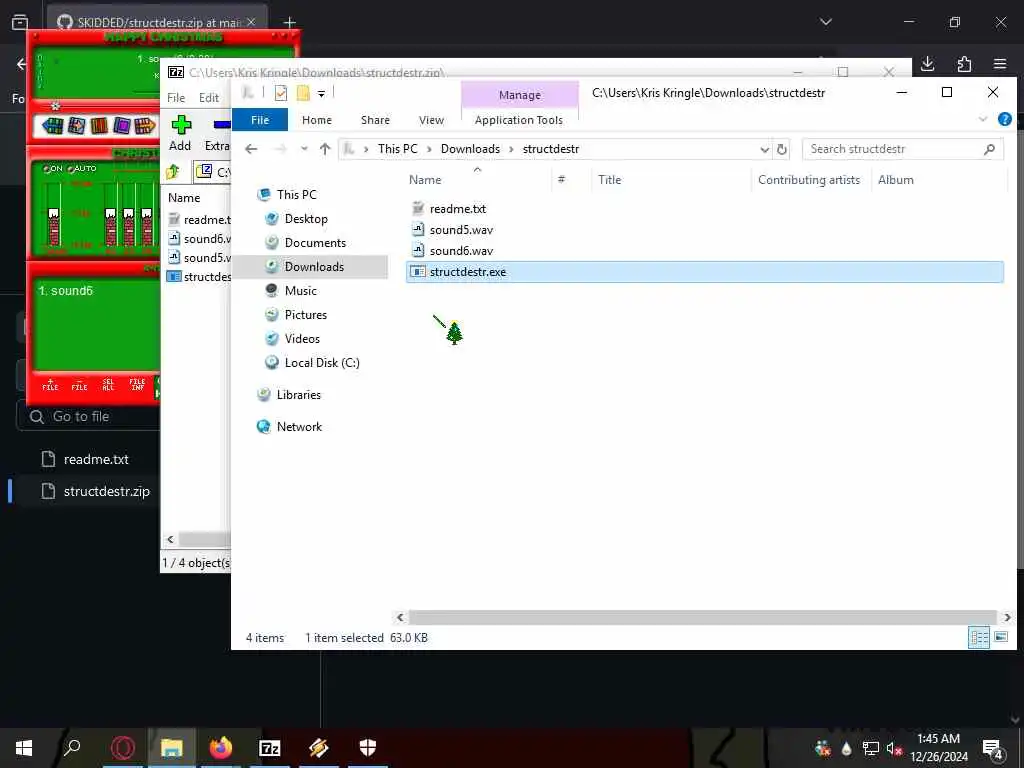Click the next track button in the Christmas player
The width and height of the screenshot is (1024, 768).
[144, 125]
